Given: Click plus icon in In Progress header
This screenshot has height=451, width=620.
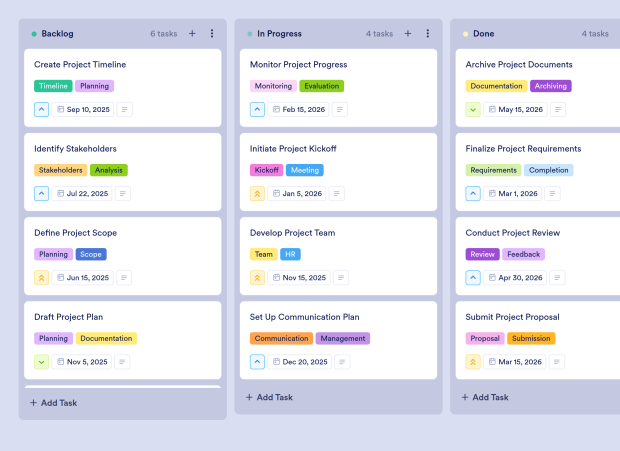Looking at the screenshot, I should point(408,33).
